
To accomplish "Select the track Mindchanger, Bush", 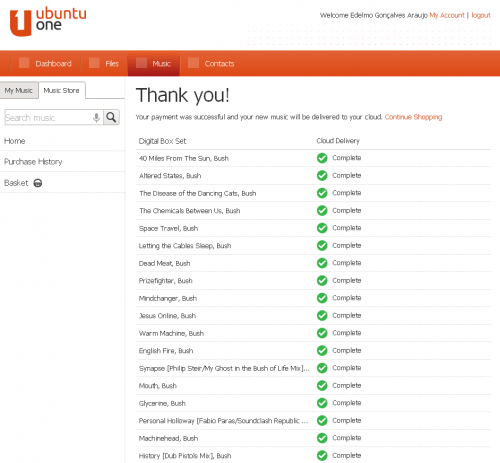I will (x=168, y=298).
